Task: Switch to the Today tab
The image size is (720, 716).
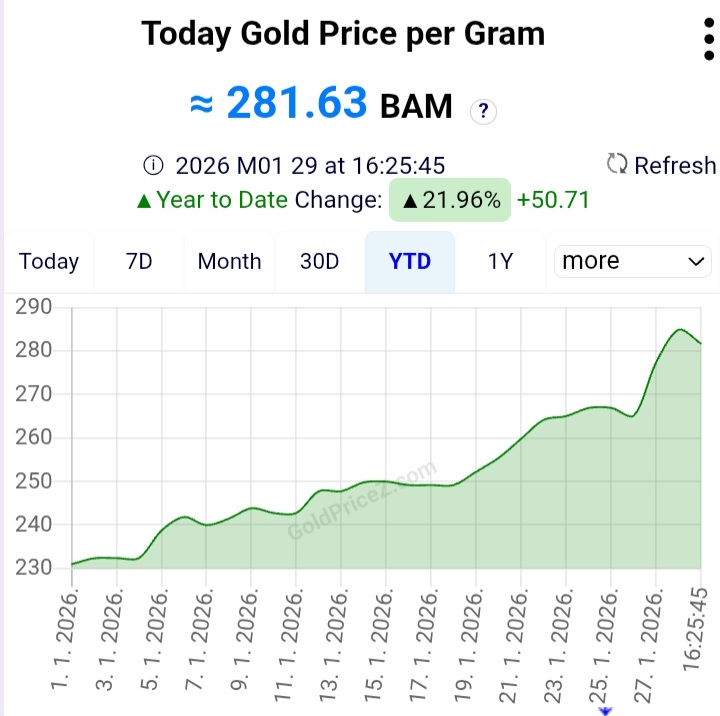Action: point(49,261)
